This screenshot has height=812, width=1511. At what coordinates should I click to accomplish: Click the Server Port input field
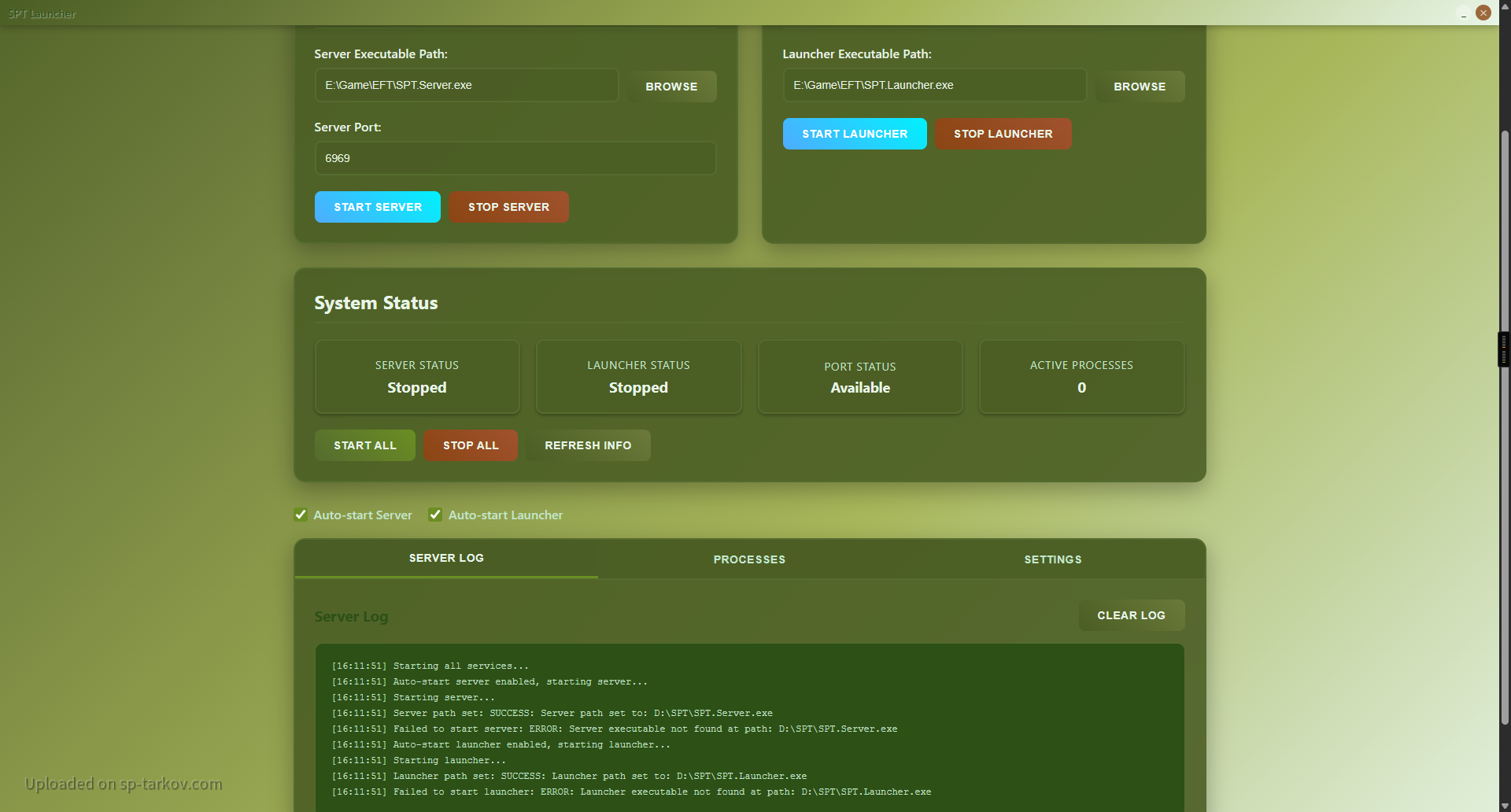pyautogui.click(x=515, y=158)
